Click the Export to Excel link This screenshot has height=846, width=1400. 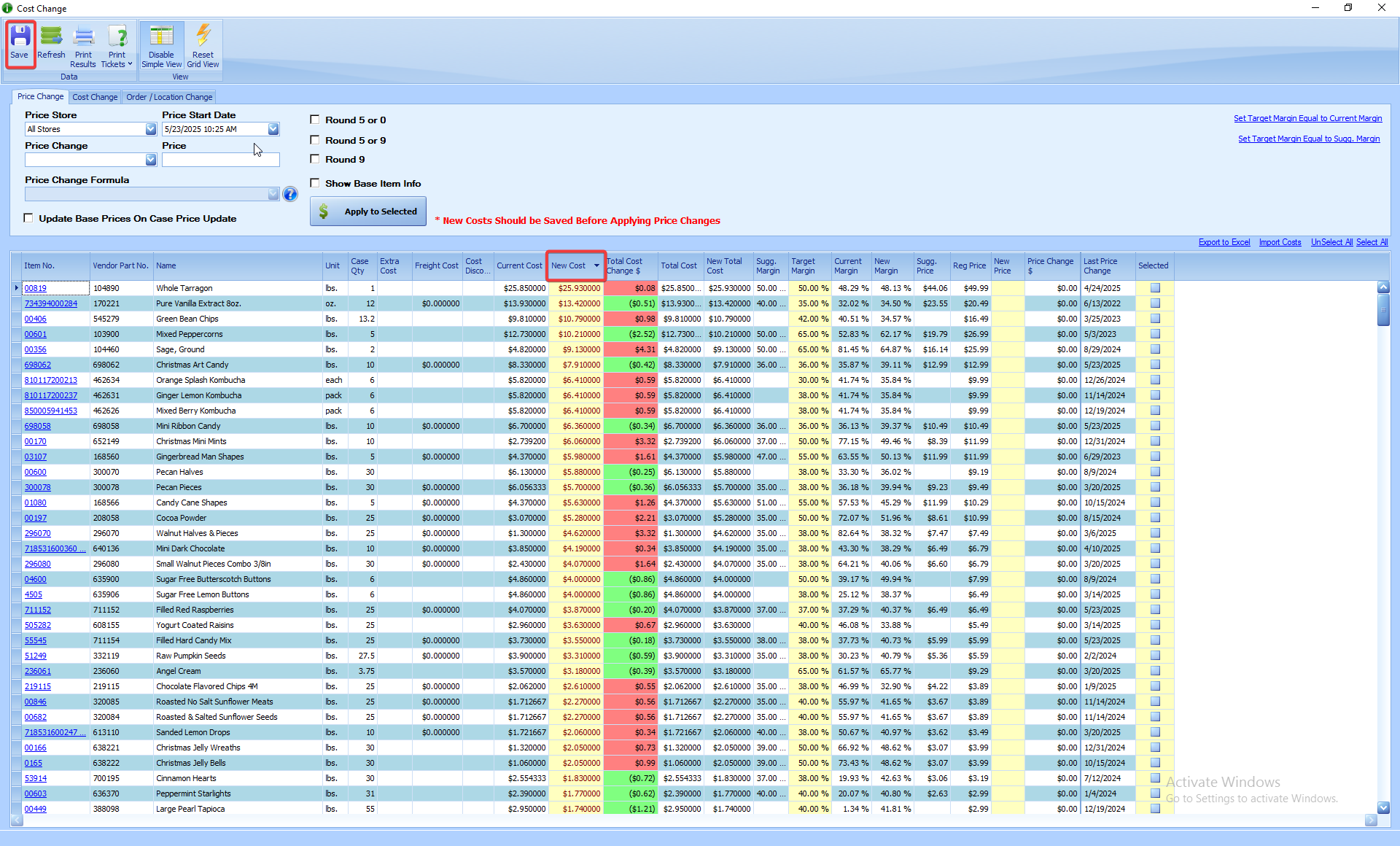1224,242
